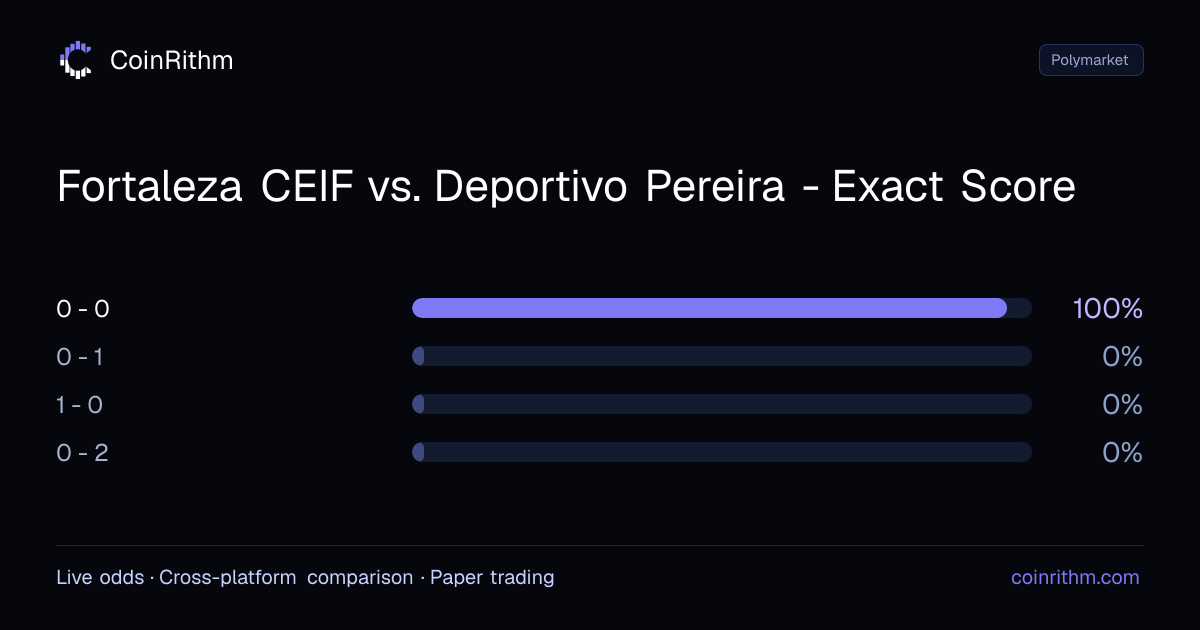Select the 0 - 1 score label
This screenshot has height=630, width=1200.
[x=80, y=356]
